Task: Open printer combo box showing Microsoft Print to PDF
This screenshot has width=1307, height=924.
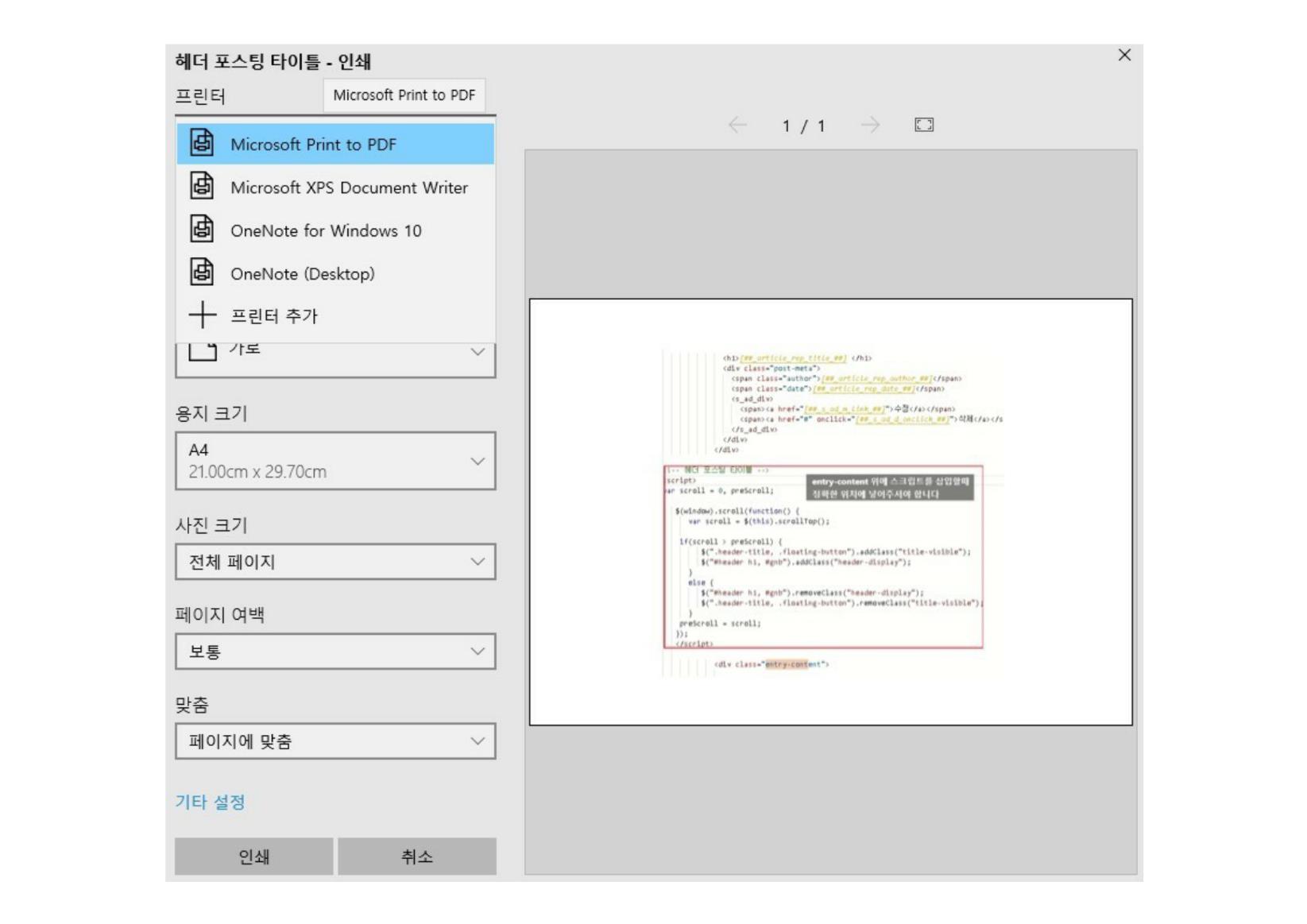Action: point(404,95)
